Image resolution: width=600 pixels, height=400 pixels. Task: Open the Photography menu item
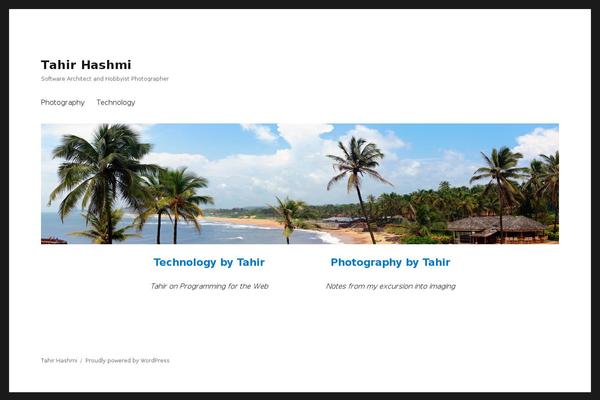pos(63,102)
